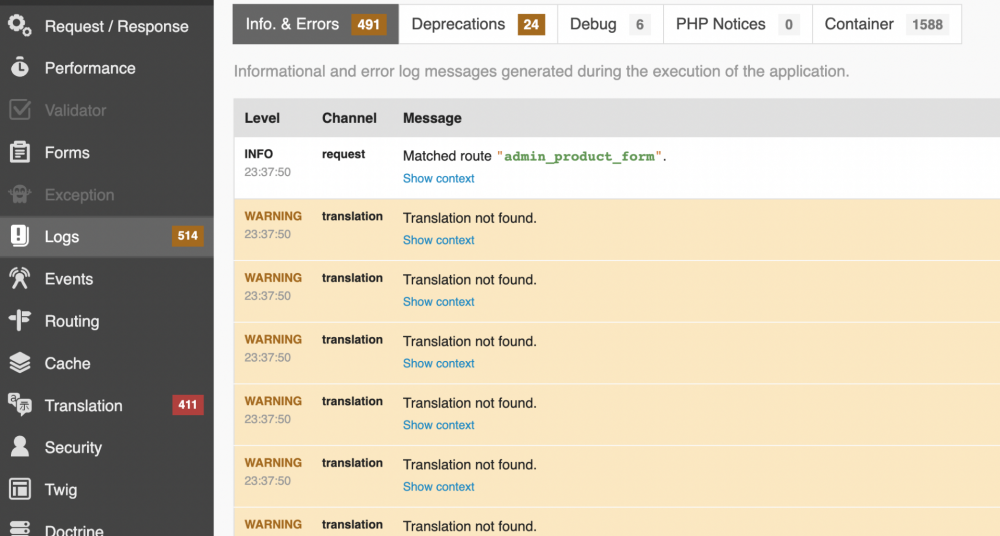Click the Routing signpost icon

coord(20,321)
